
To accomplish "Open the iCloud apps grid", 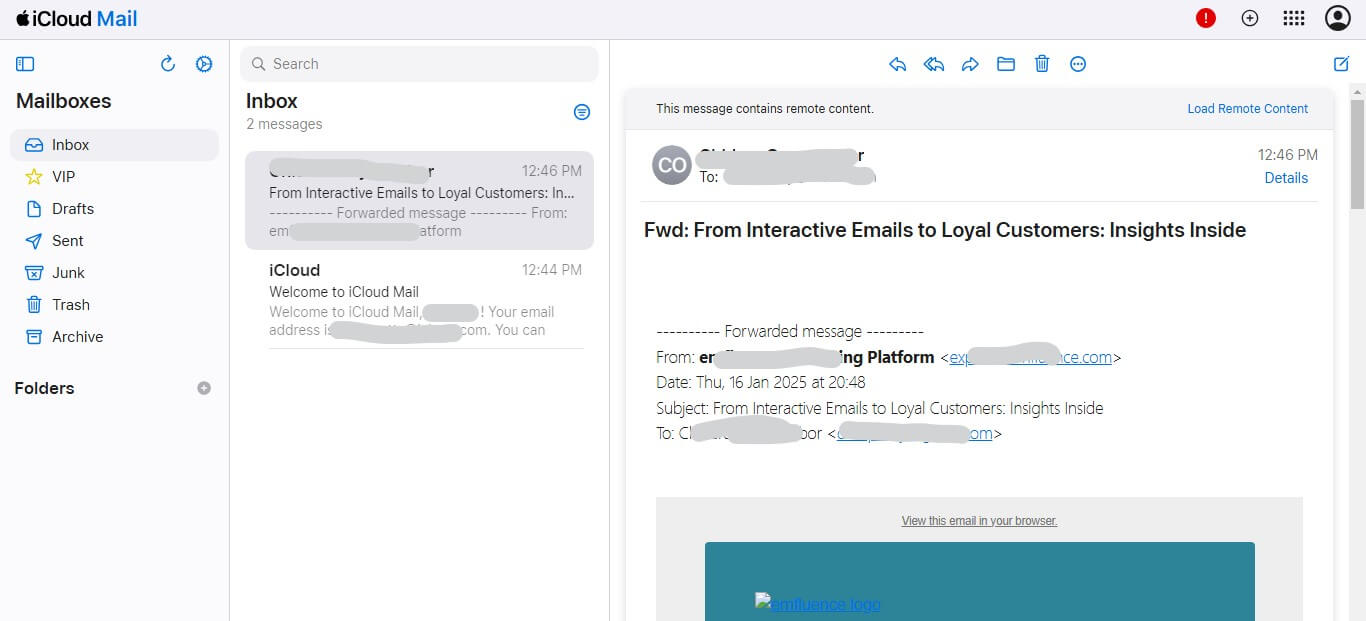I will pyautogui.click(x=1293, y=17).
